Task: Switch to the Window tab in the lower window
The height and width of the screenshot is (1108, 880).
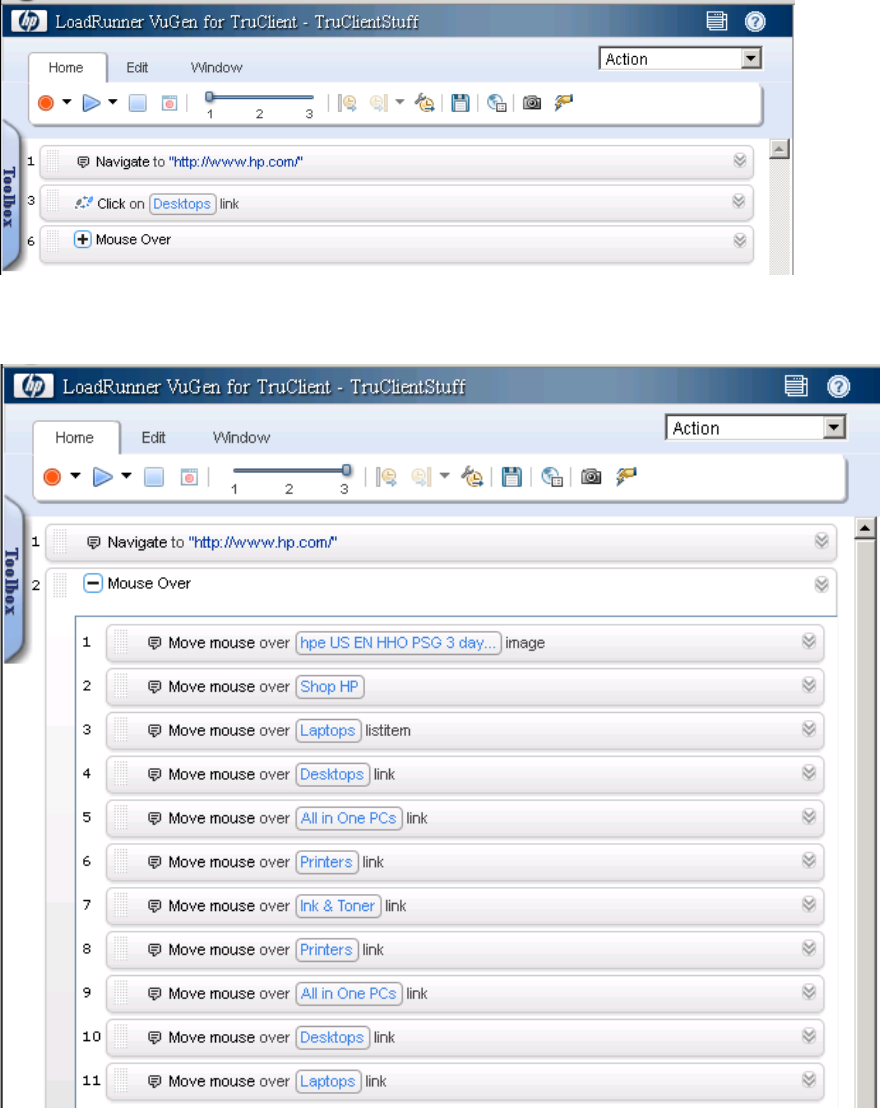Action: click(x=242, y=437)
